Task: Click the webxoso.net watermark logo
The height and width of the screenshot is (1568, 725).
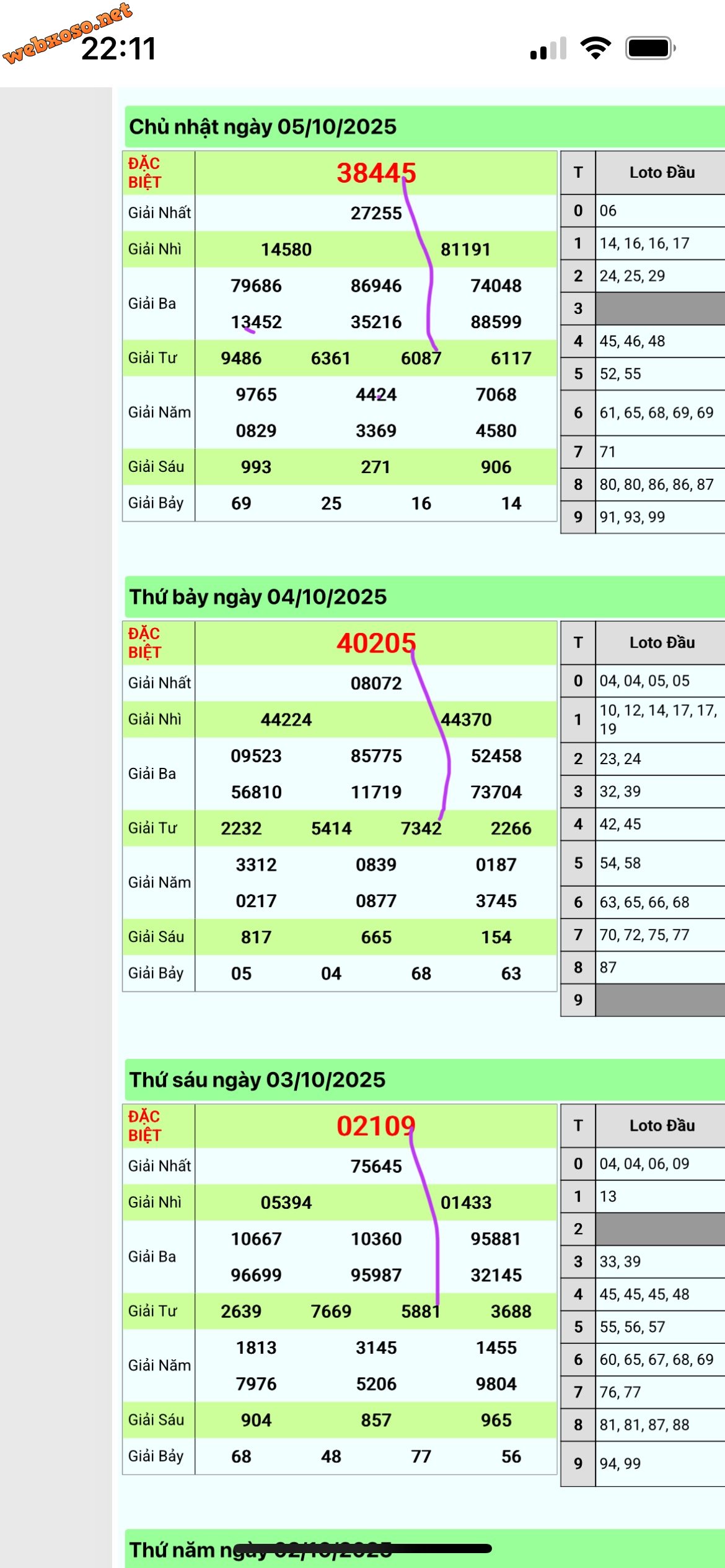Action: click(67, 31)
